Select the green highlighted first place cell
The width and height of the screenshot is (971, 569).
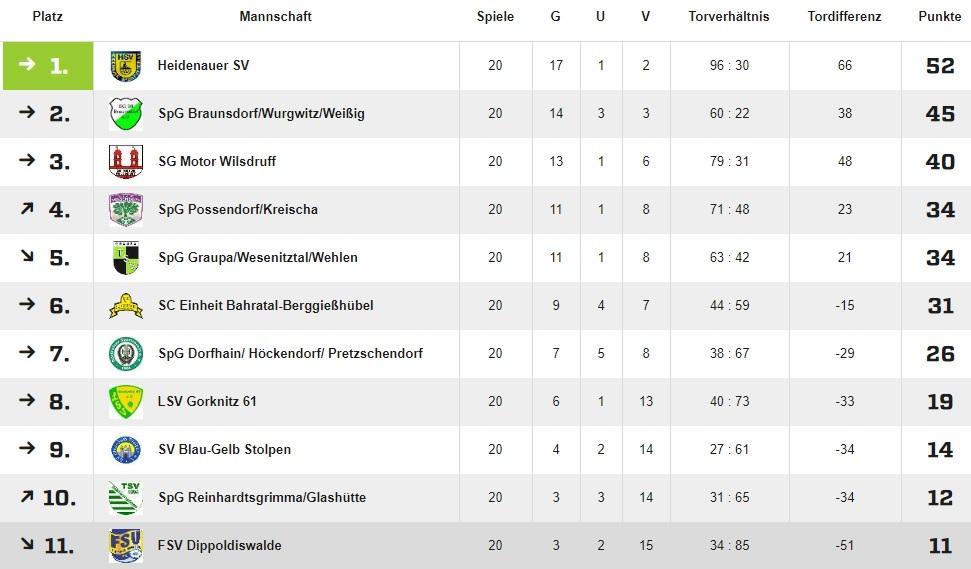[48, 66]
